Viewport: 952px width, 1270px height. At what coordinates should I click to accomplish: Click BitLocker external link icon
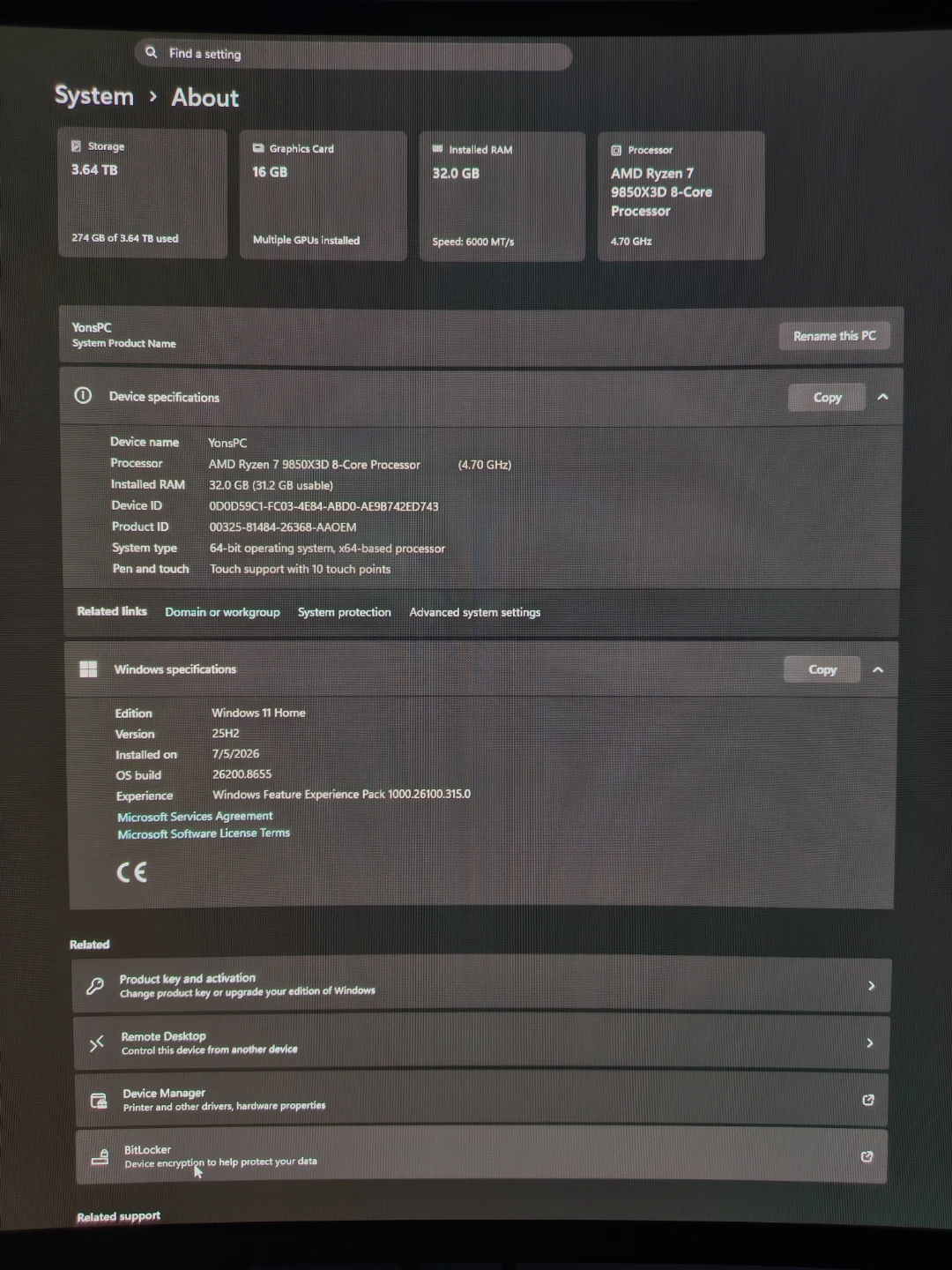[866, 1156]
